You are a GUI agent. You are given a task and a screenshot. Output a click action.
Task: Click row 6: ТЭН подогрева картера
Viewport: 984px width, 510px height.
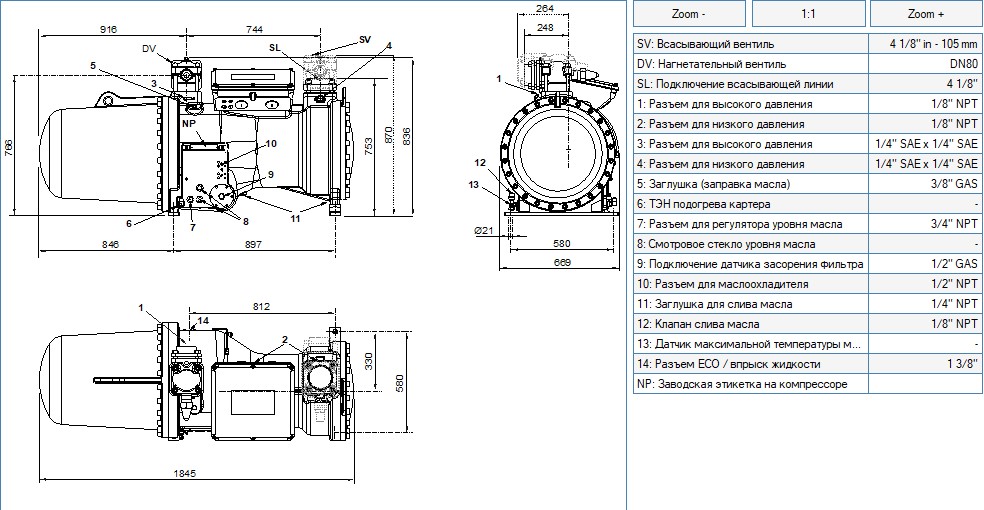807,204
